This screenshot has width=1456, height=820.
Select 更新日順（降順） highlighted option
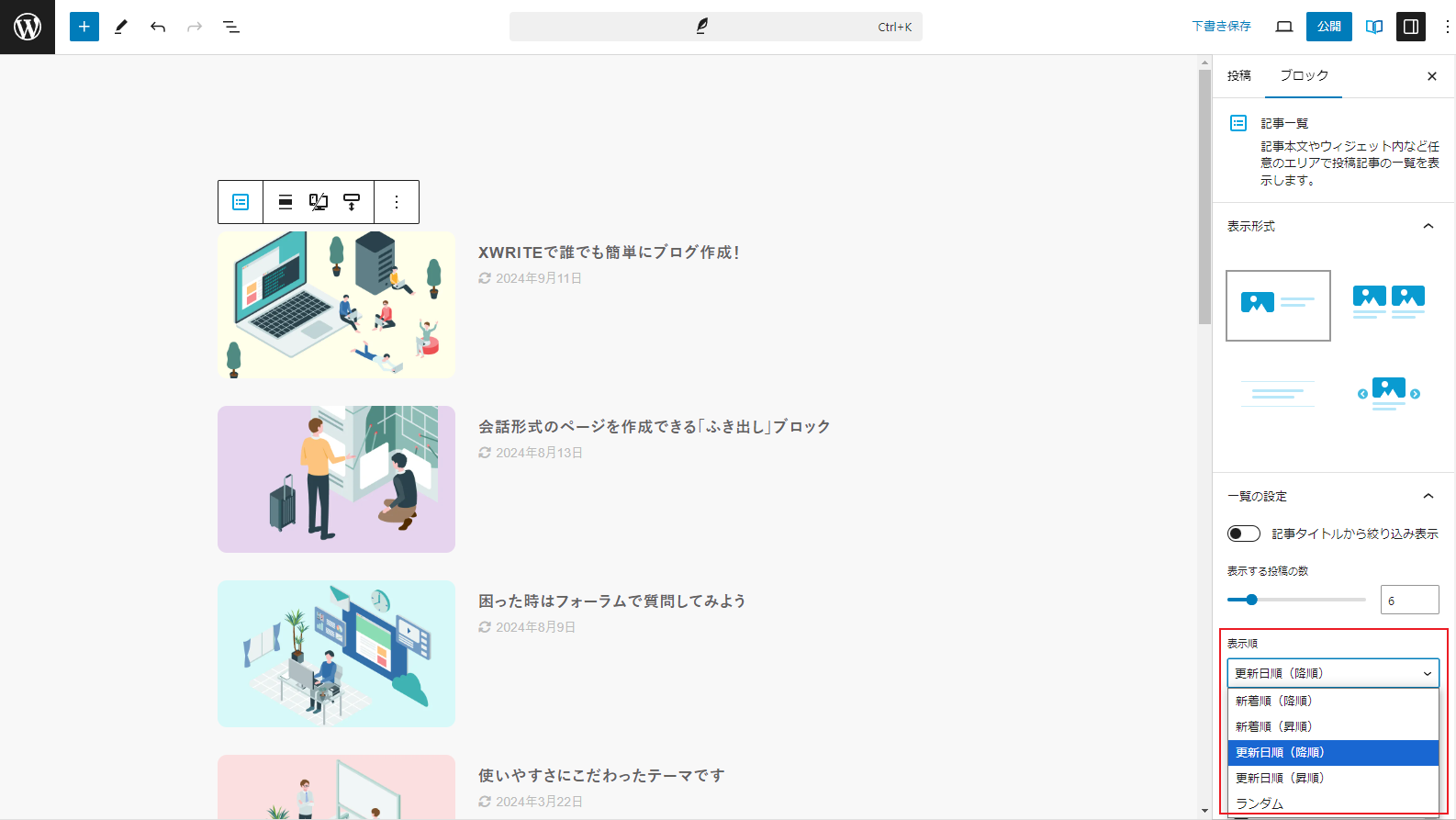[1333, 752]
